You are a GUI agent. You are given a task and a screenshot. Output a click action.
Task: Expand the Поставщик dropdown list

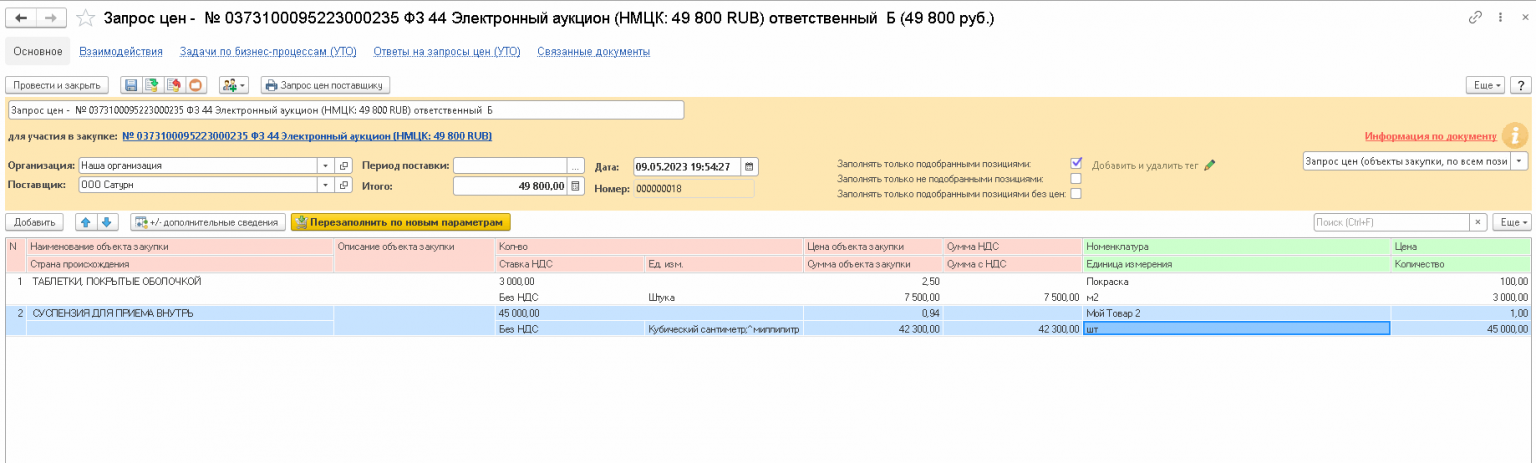(325, 185)
